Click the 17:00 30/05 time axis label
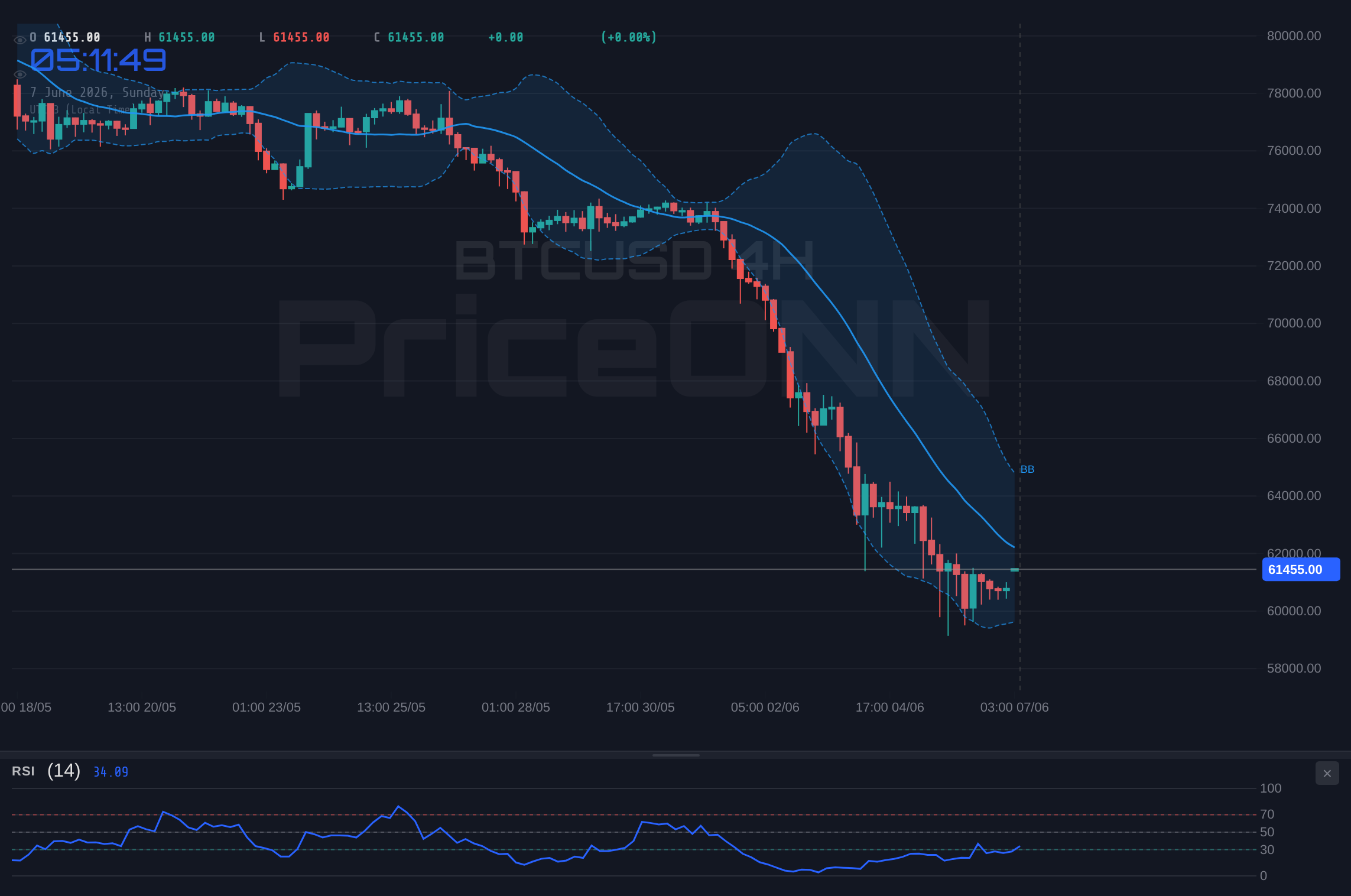Image resolution: width=1351 pixels, height=896 pixels. click(x=641, y=707)
